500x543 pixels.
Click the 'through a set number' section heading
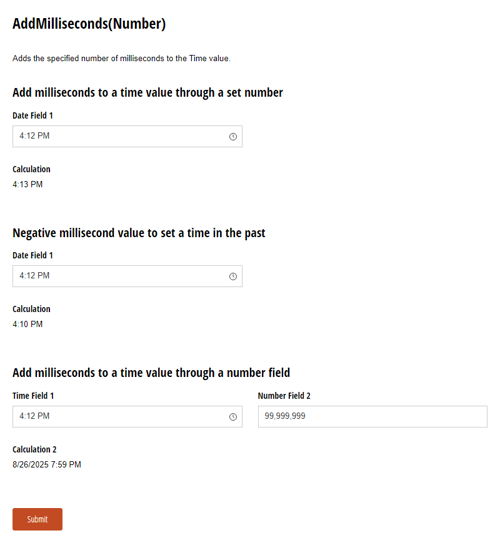pyautogui.click(x=148, y=93)
